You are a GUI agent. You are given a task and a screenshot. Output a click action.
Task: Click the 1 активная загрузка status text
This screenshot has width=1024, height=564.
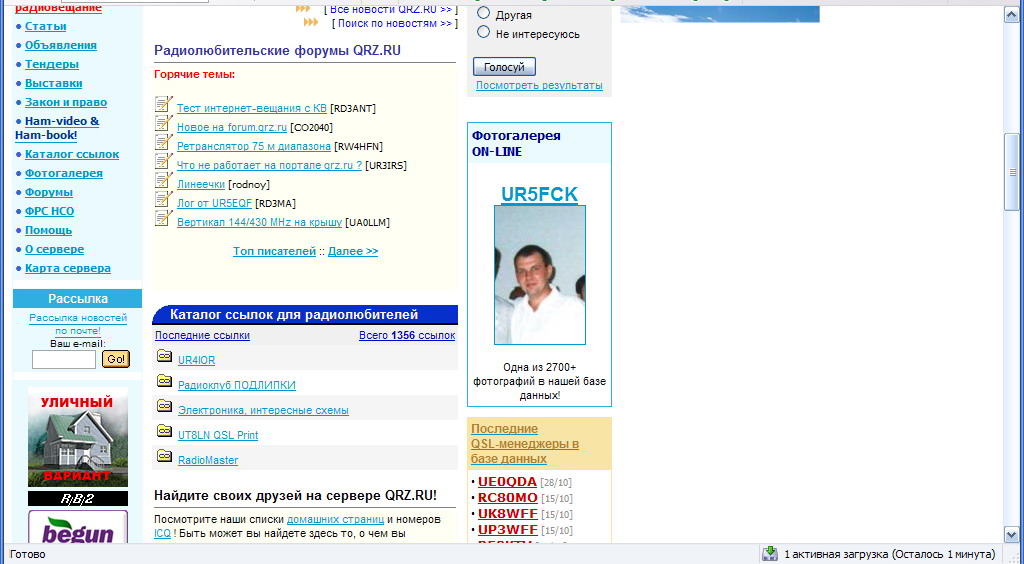click(889, 554)
